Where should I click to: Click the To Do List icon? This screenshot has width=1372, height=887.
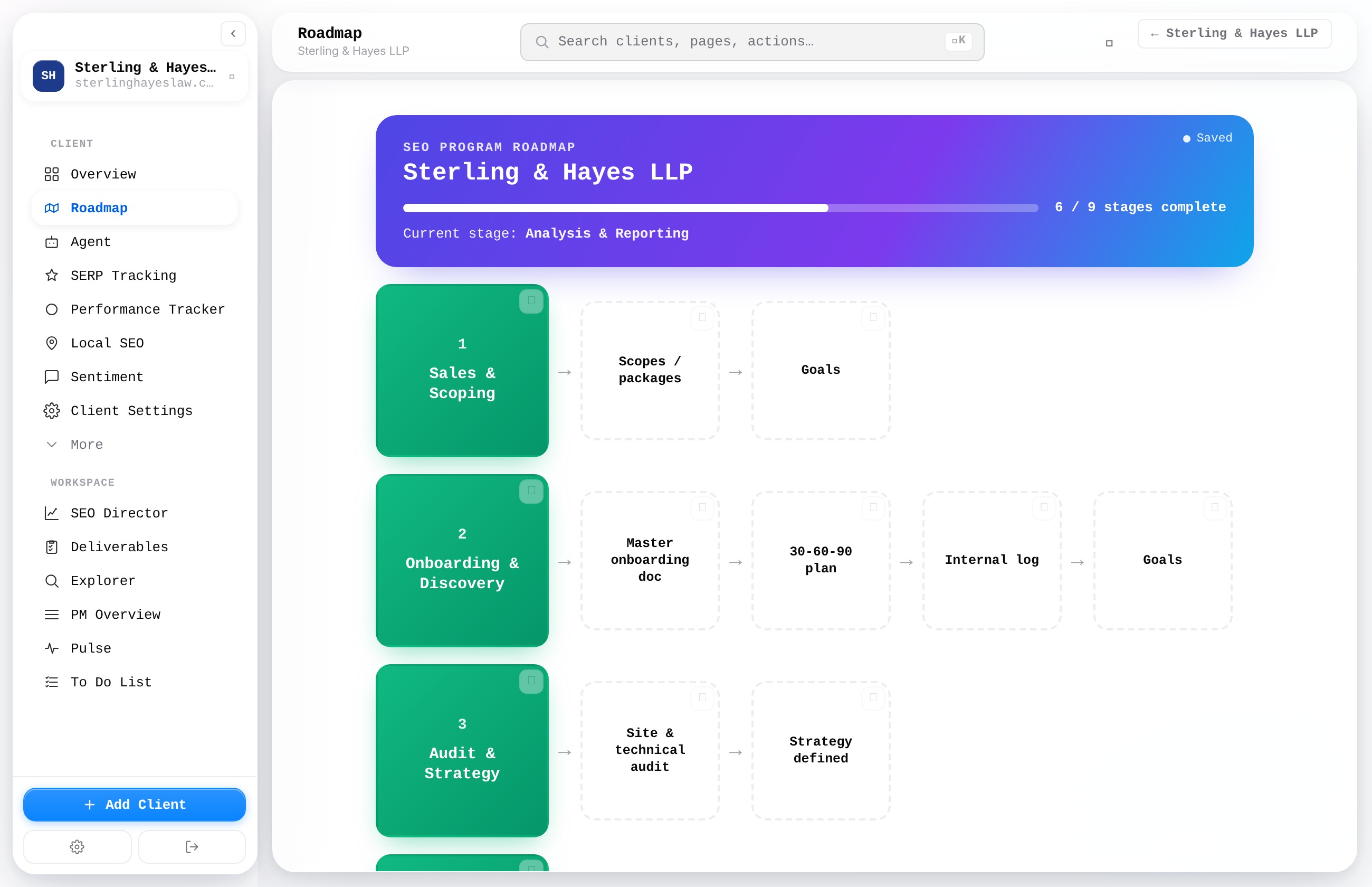(52, 682)
